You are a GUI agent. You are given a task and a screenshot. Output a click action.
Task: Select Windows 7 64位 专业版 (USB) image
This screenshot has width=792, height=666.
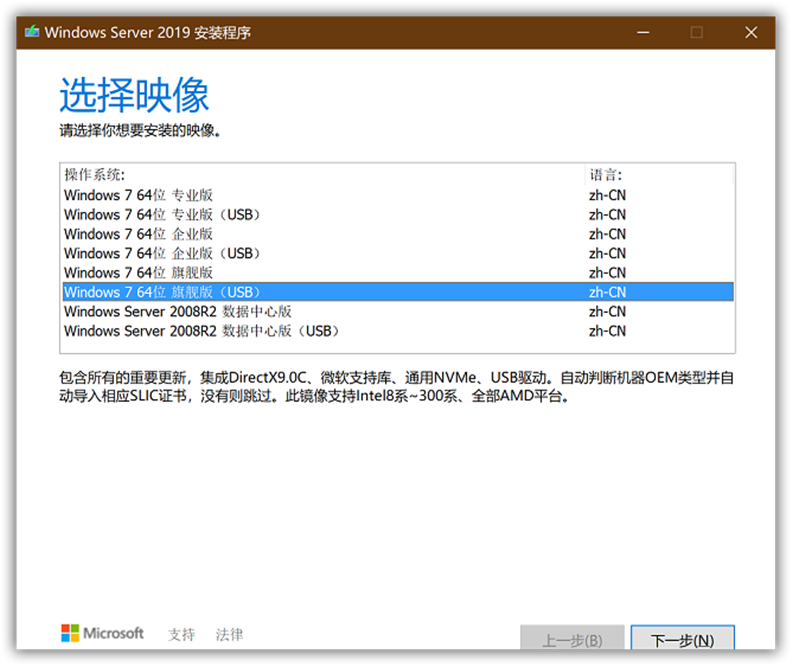point(398,215)
